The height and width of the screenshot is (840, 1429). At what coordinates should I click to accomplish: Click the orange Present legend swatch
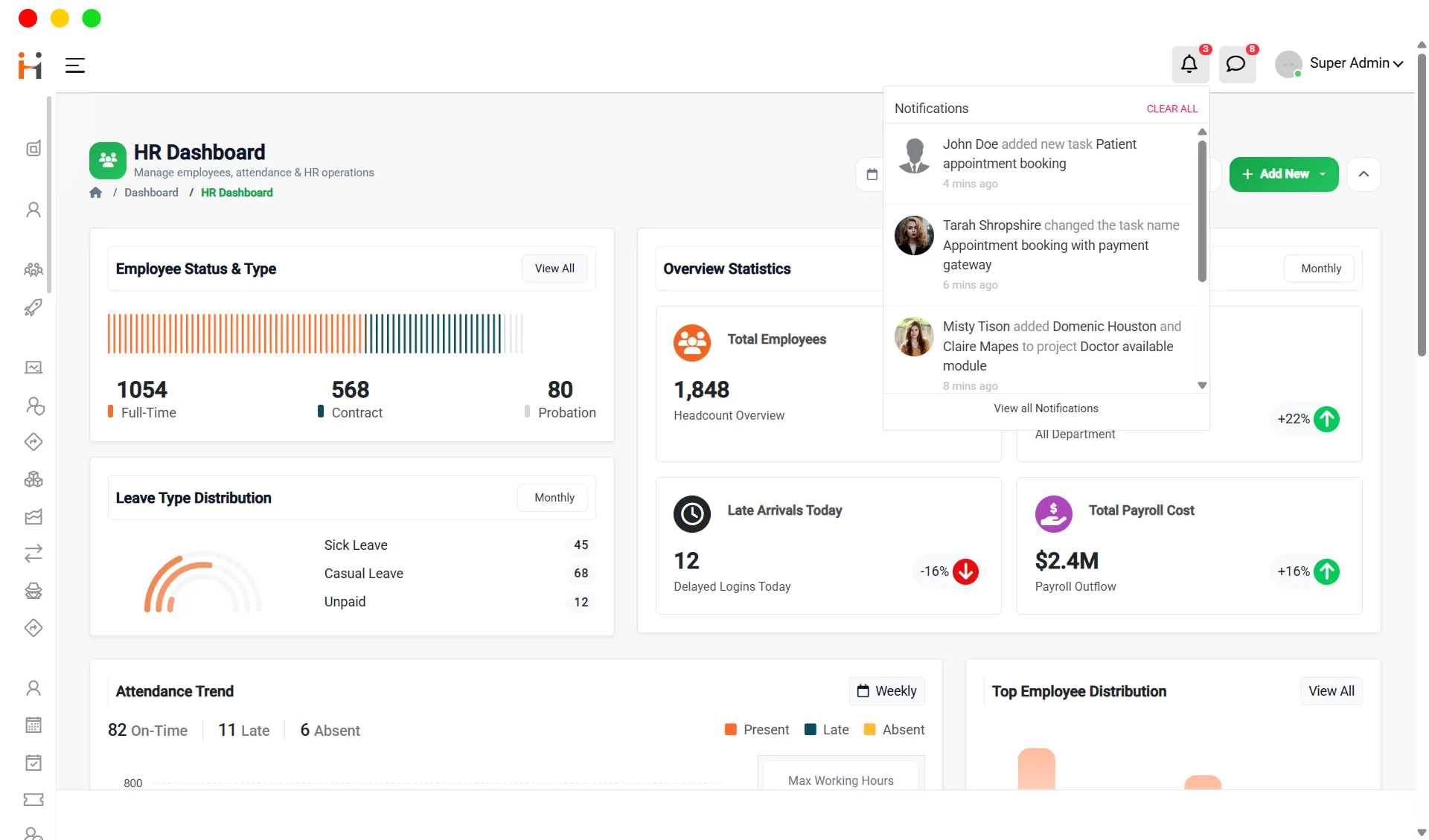pyautogui.click(x=731, y=730)
